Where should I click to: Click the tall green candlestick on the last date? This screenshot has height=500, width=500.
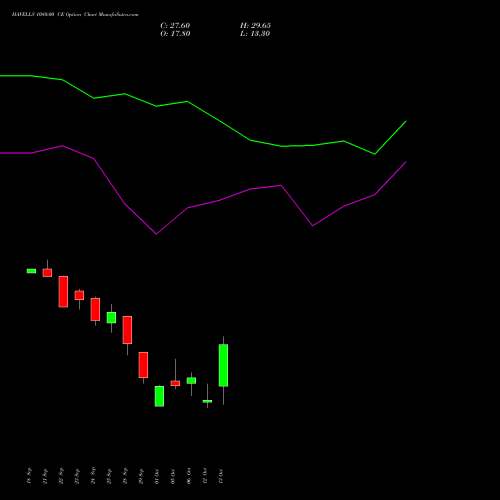tap(223, 365)
